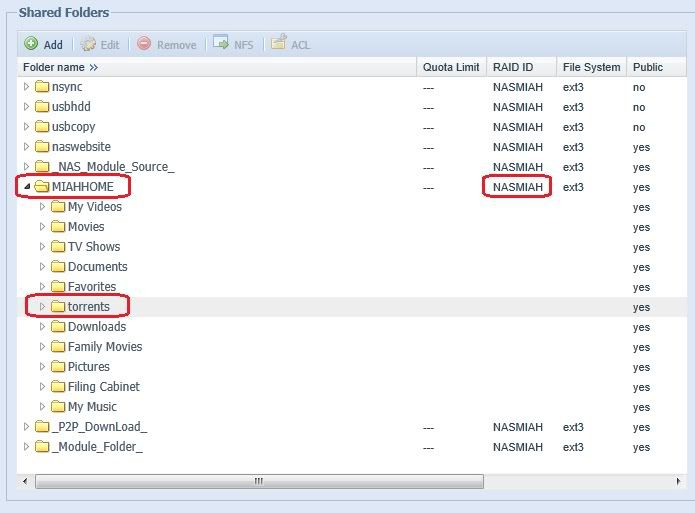695x513 pixels.
Task: Click the Add shared folder button
Action: [43, 44]
